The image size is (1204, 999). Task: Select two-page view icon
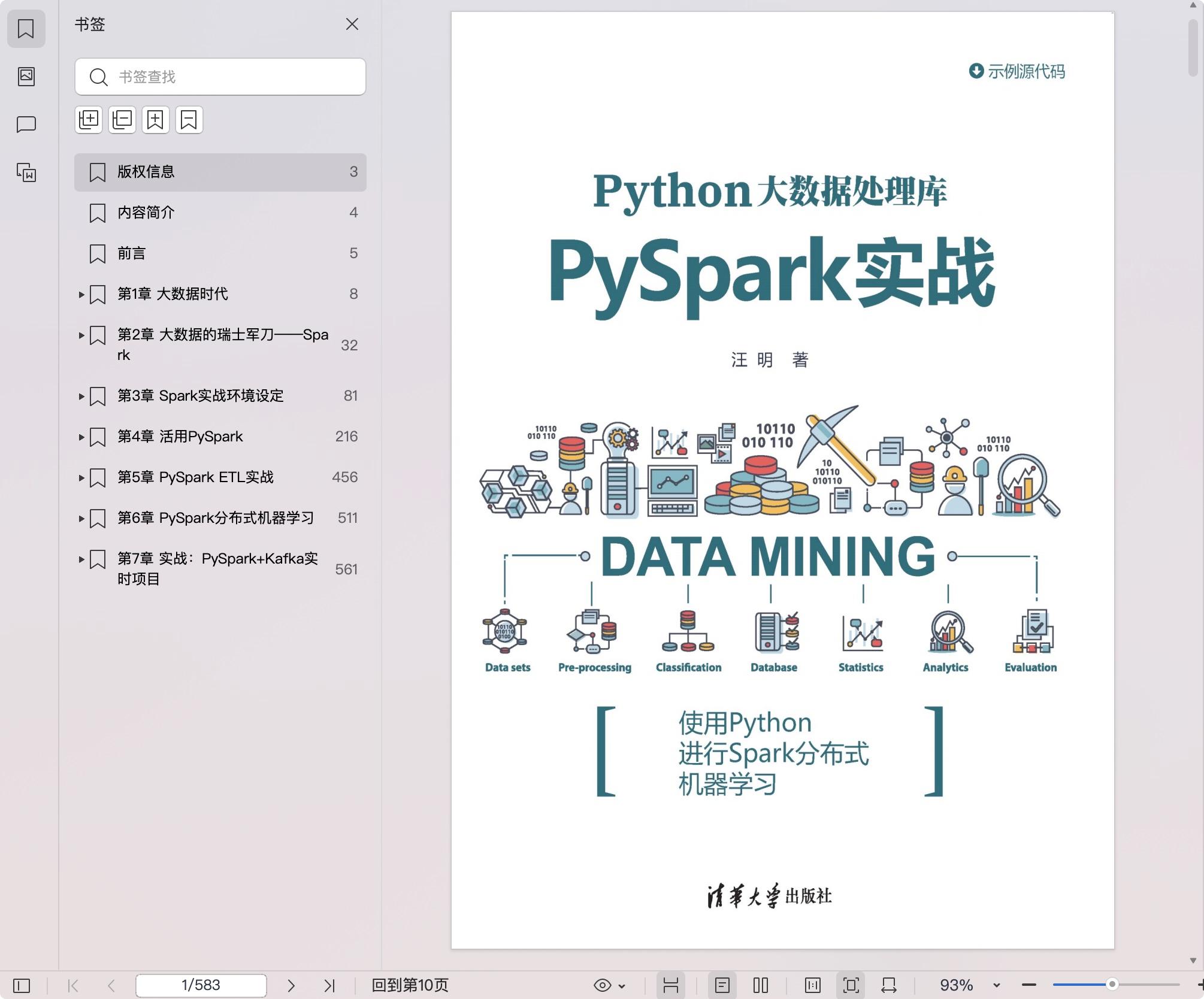point(761,985)
